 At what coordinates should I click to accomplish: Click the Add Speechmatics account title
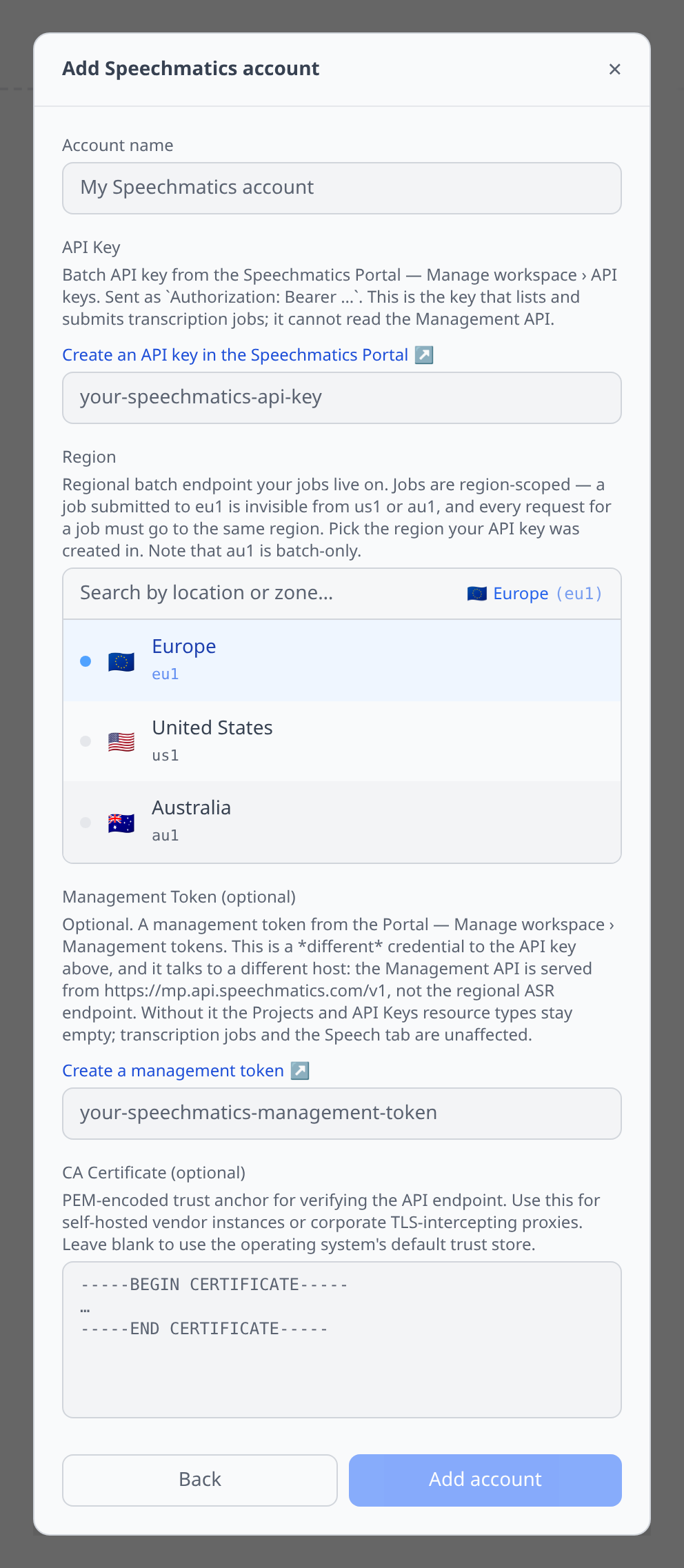[x=191, y=69]
